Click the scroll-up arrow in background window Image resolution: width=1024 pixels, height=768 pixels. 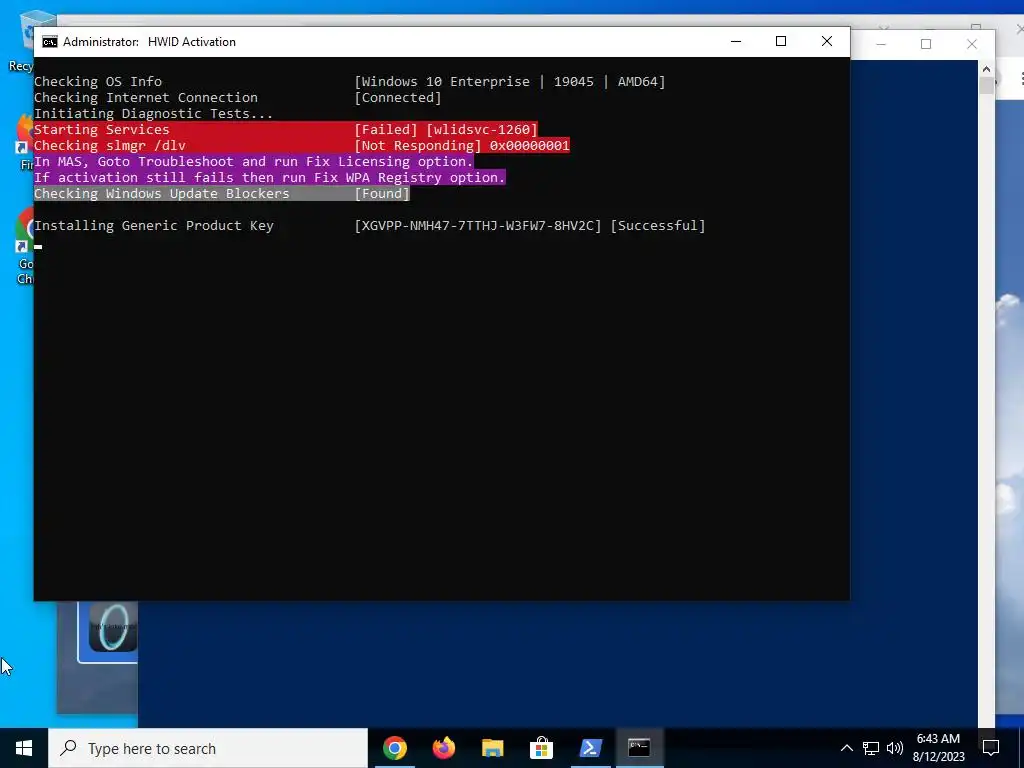pyautogui.click(x=986, y=69)
